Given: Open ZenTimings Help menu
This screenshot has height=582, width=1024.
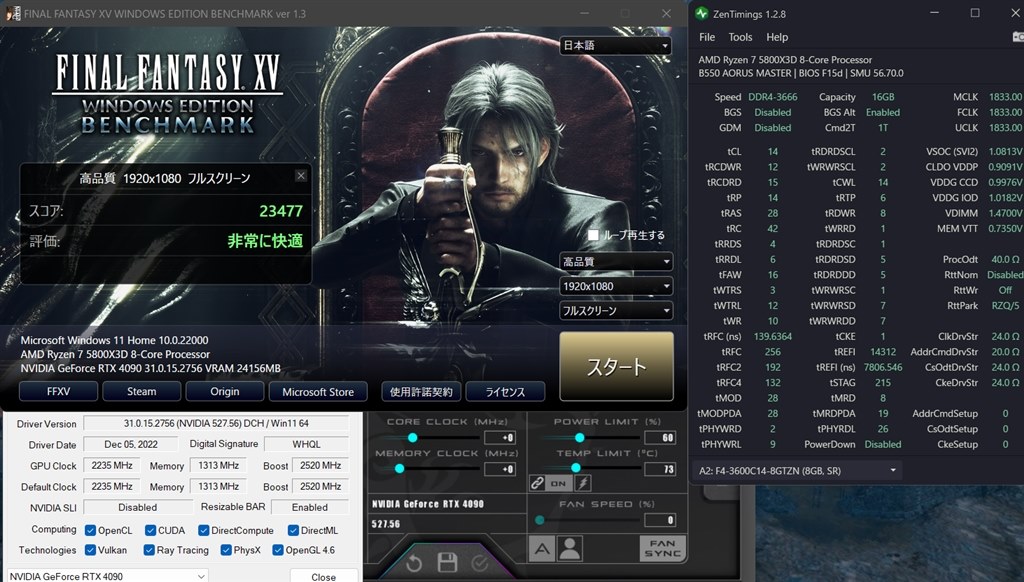Looking at the screenshot, I should tap(777, 37).
